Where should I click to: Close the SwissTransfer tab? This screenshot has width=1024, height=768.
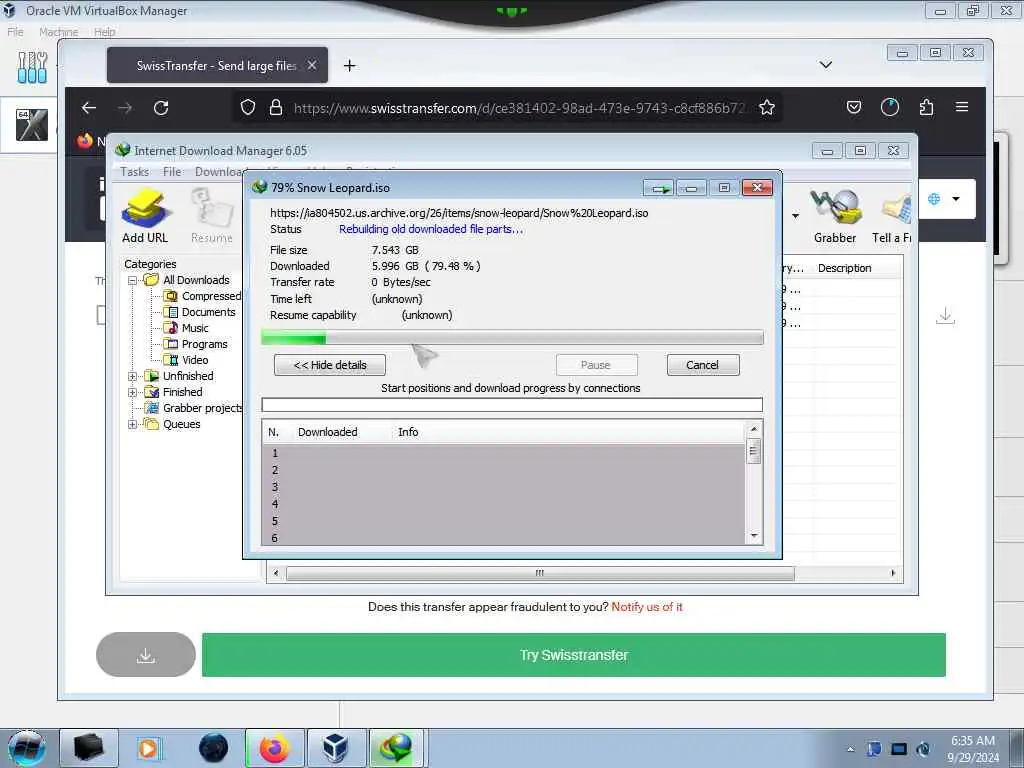[x=312, y=65]
